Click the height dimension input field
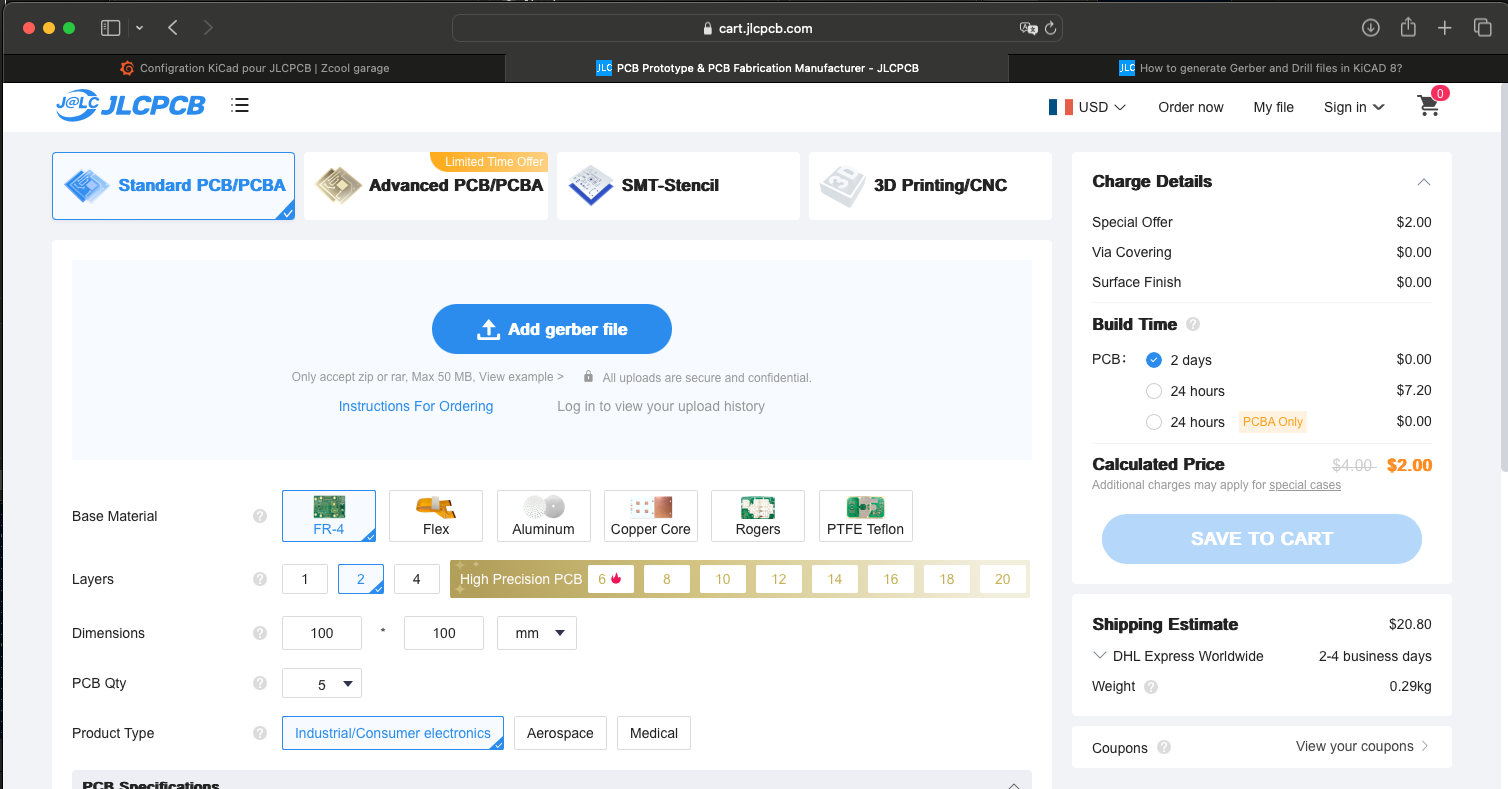The height and width of the screenshot is (789, 1508). tap(444, 633)
